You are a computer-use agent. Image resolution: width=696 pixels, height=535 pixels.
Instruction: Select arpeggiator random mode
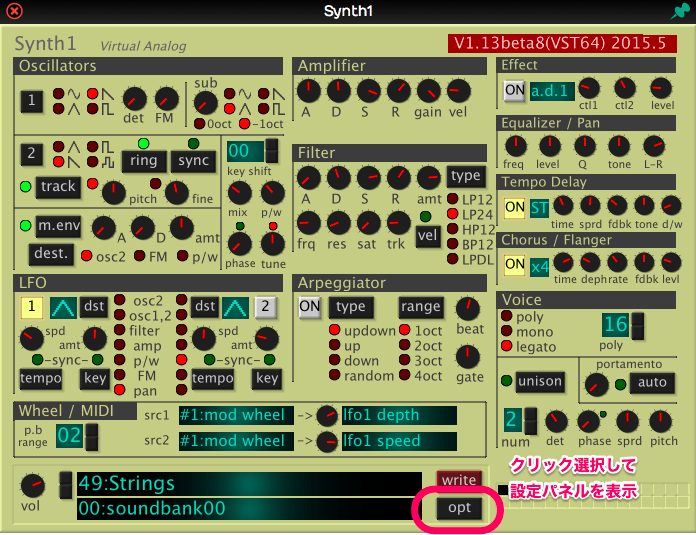[x=335, y=375]
